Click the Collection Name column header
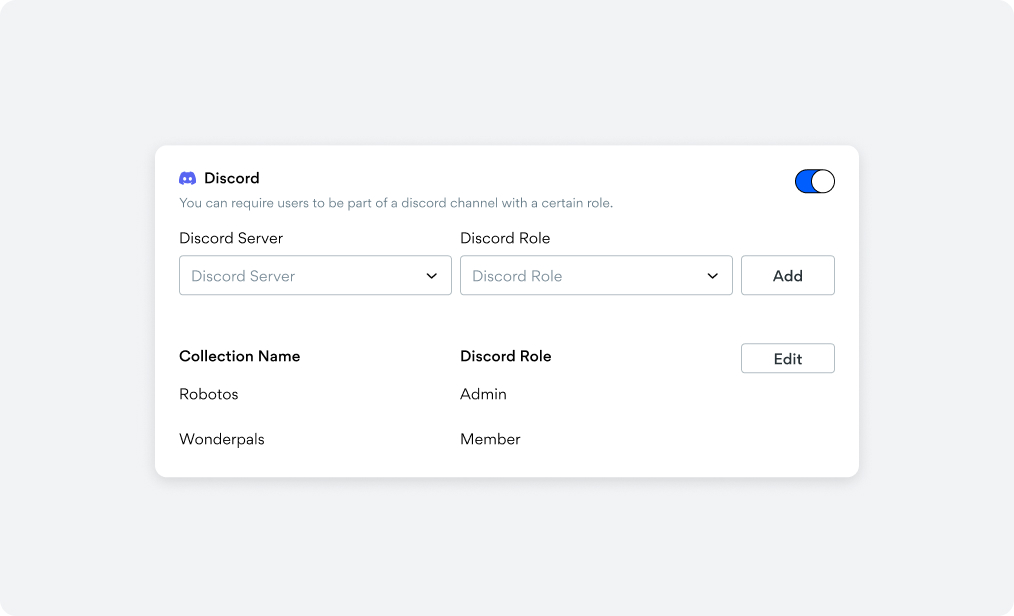 click(x=239, y=356)
